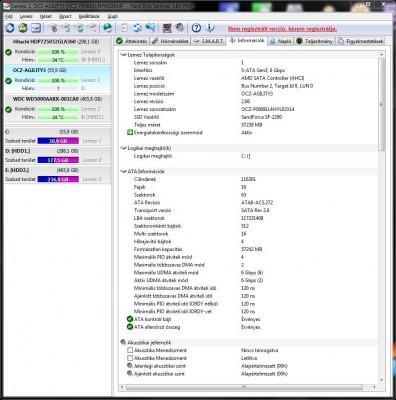Image resolution: width=396 pixels, height=400 pixels.
Task: Click the E: free space bar
Action: [58, 179]
